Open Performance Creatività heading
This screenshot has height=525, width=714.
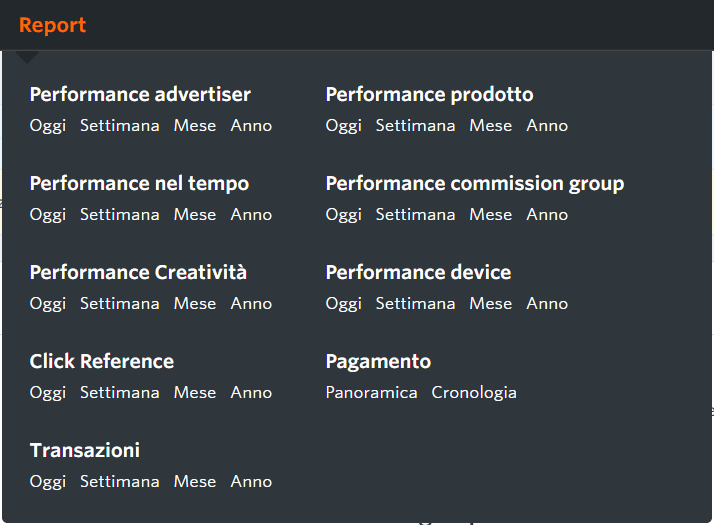pos(138,273)
